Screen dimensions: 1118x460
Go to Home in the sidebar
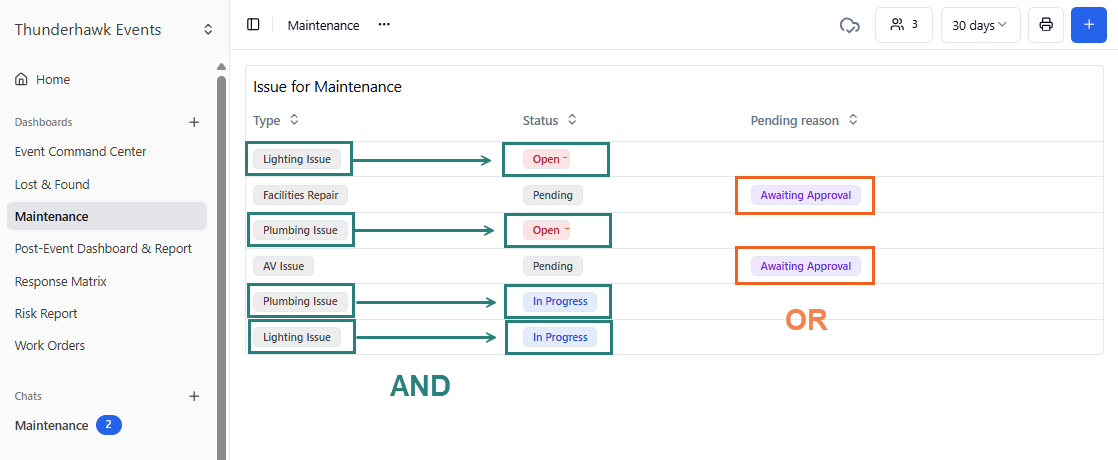point(52,79)
